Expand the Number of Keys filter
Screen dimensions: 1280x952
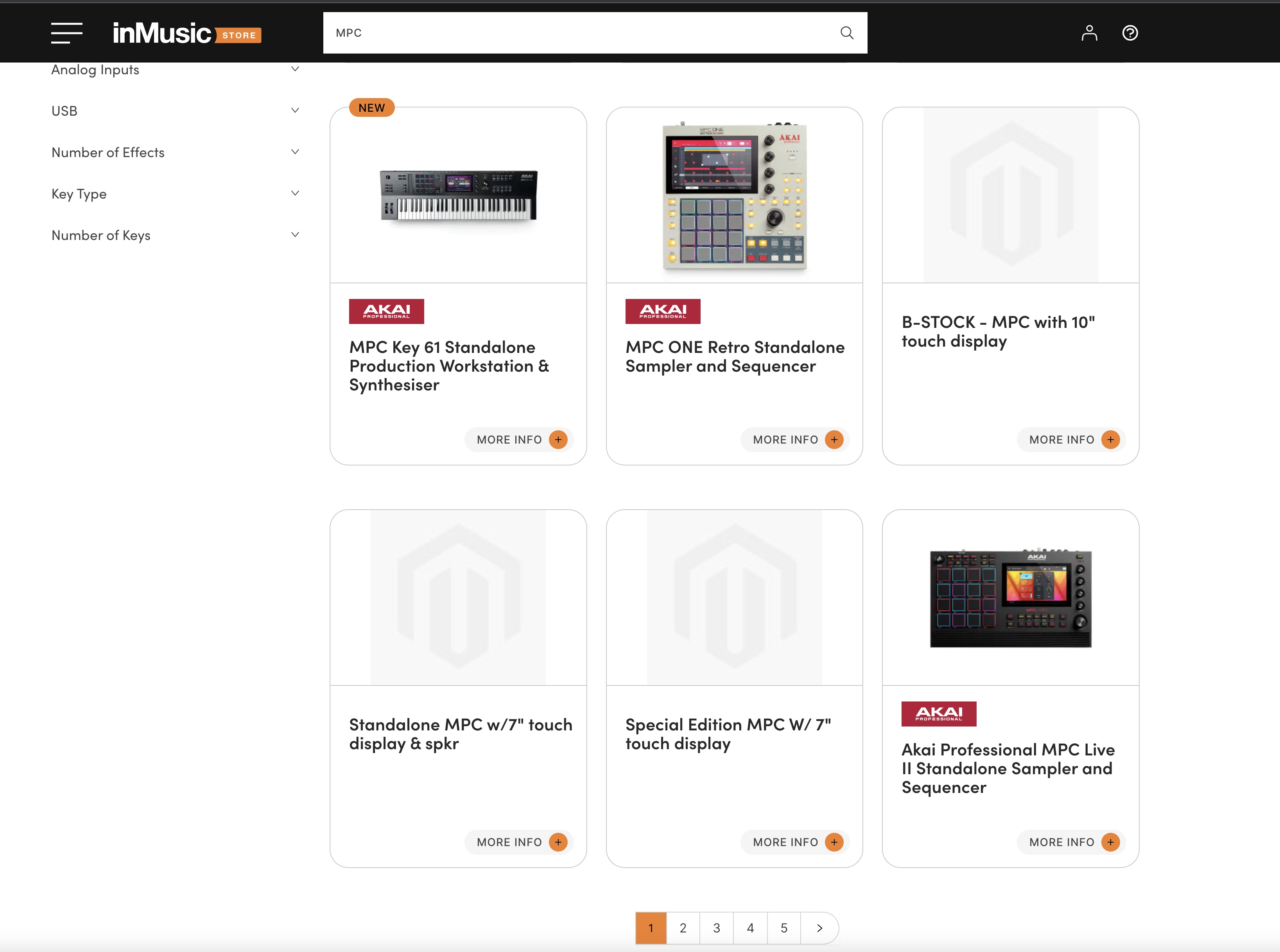[295, 235]
